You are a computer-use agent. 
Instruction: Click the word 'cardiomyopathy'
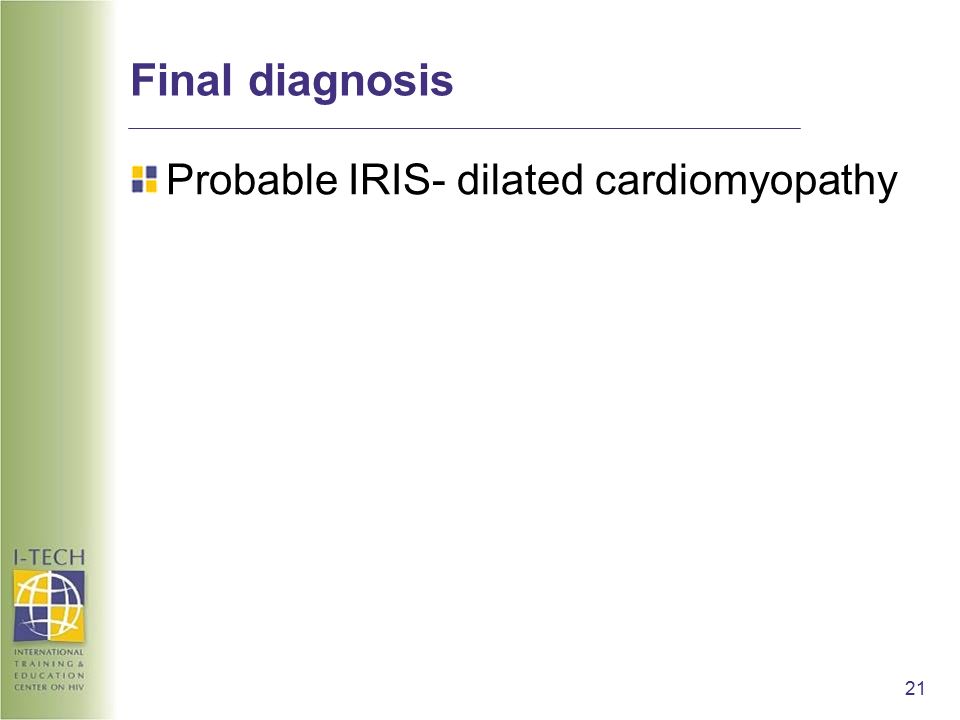[746, 181]
